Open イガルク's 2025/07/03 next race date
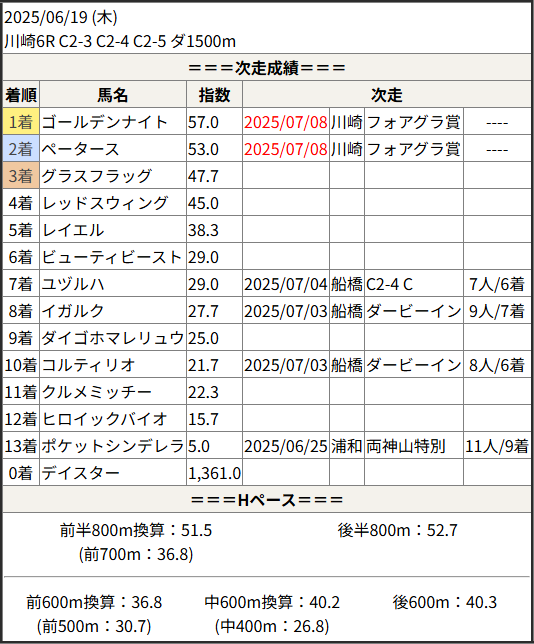Image resolution: width=534 pixels, height=644 pixels. pyautogui.click(x=285, y=311)
